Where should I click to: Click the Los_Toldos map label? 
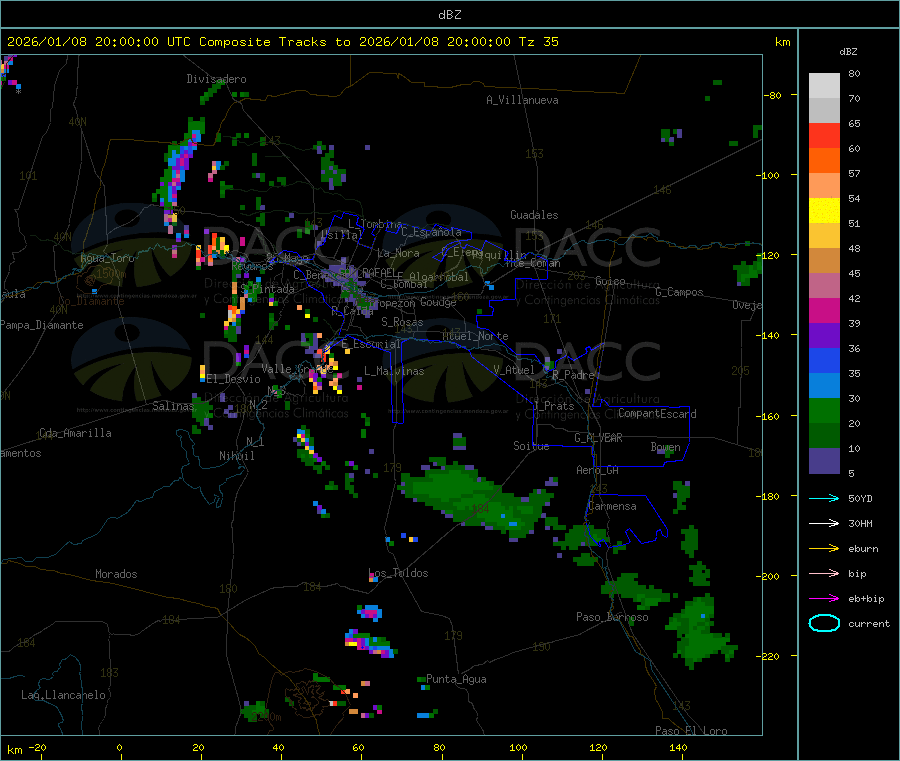pos(398,573)
